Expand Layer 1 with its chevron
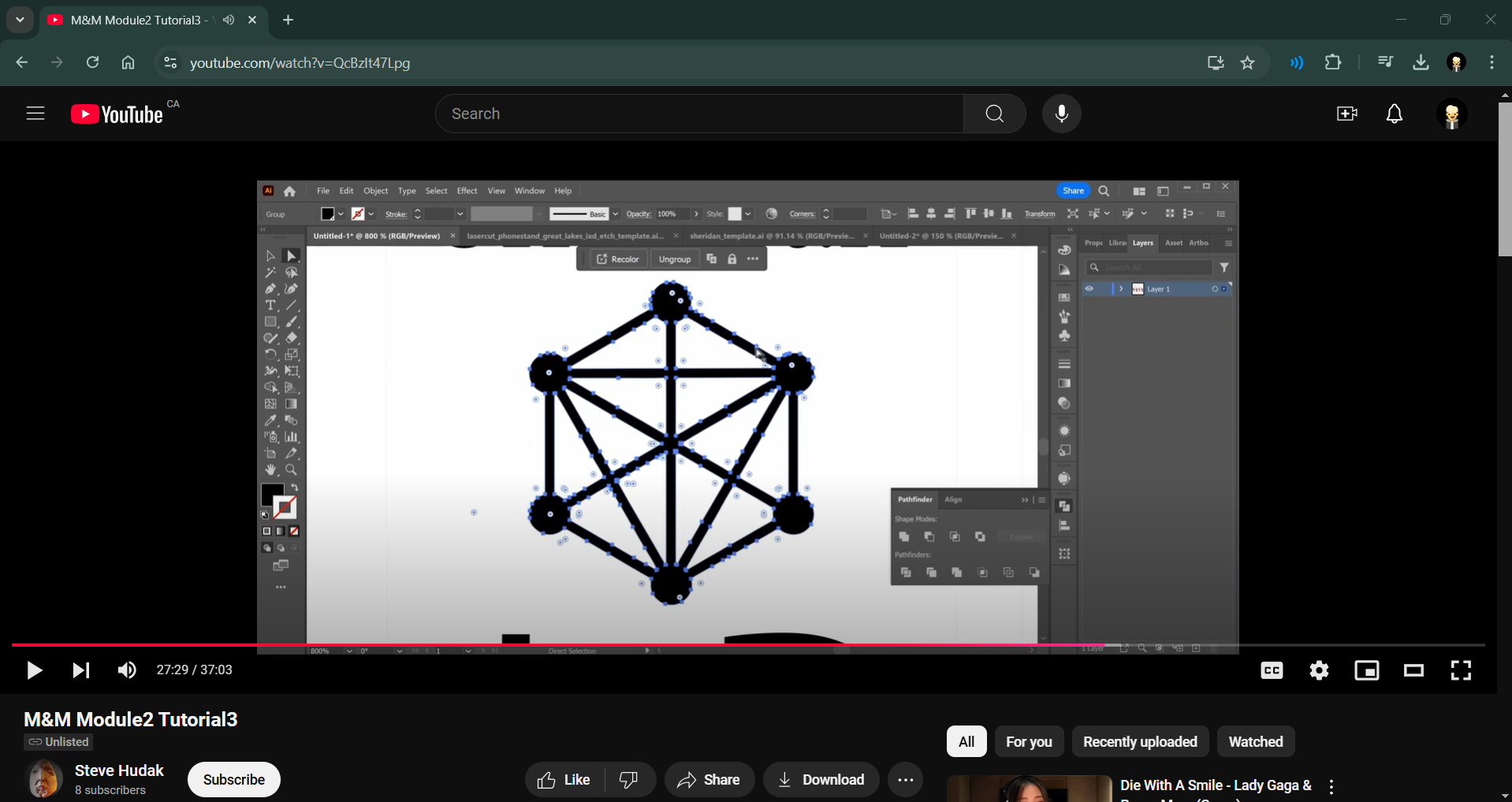The width and height of the screenshot is (1512, 802). click(x=1120, y=289)
